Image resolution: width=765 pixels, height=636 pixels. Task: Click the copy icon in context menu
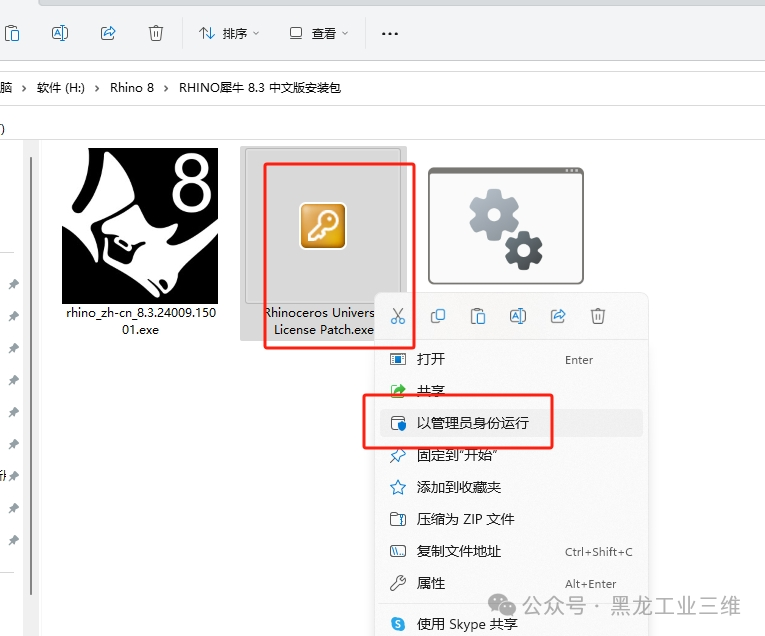438,316
